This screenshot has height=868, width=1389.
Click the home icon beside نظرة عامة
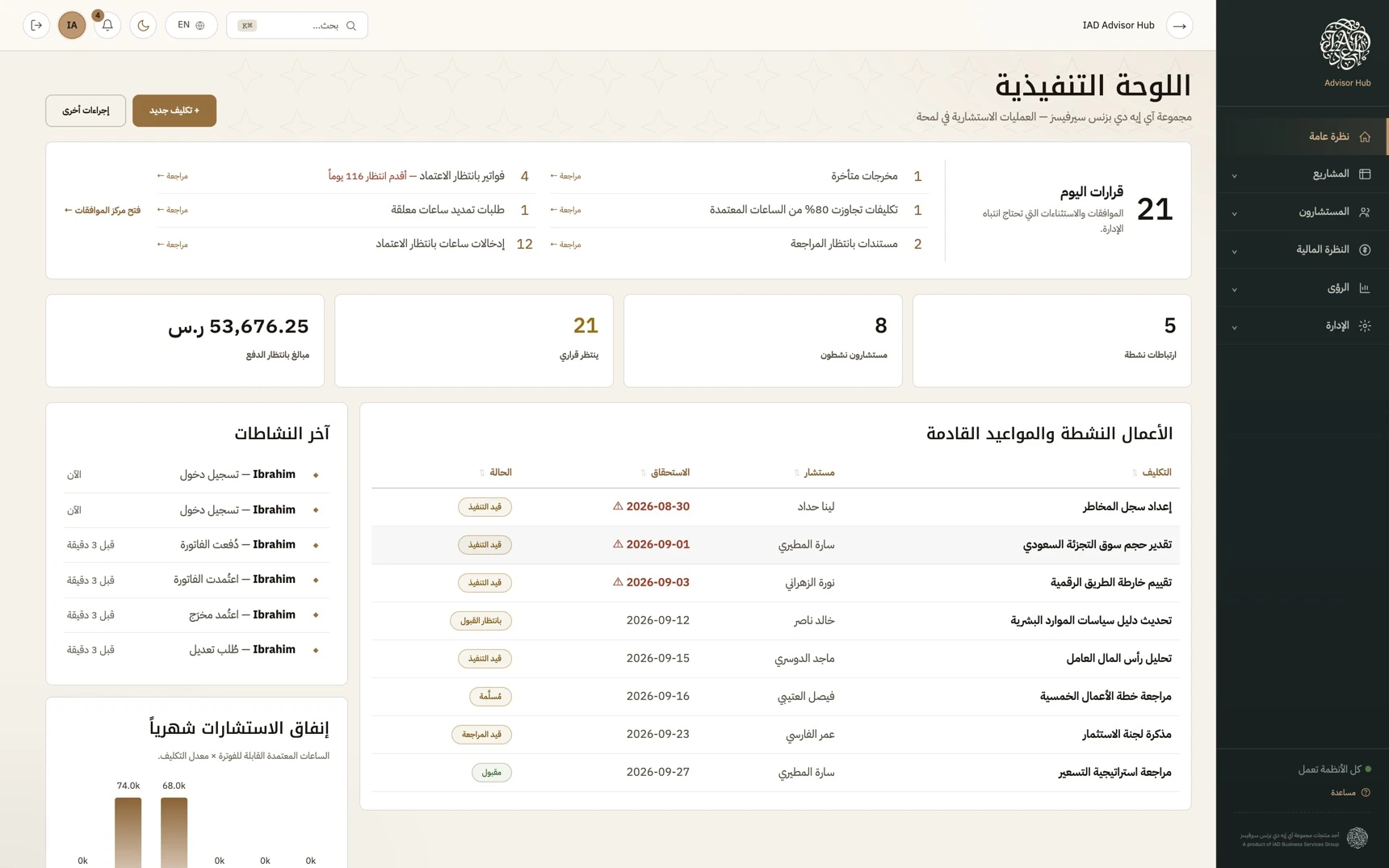tap(1365, 137)
